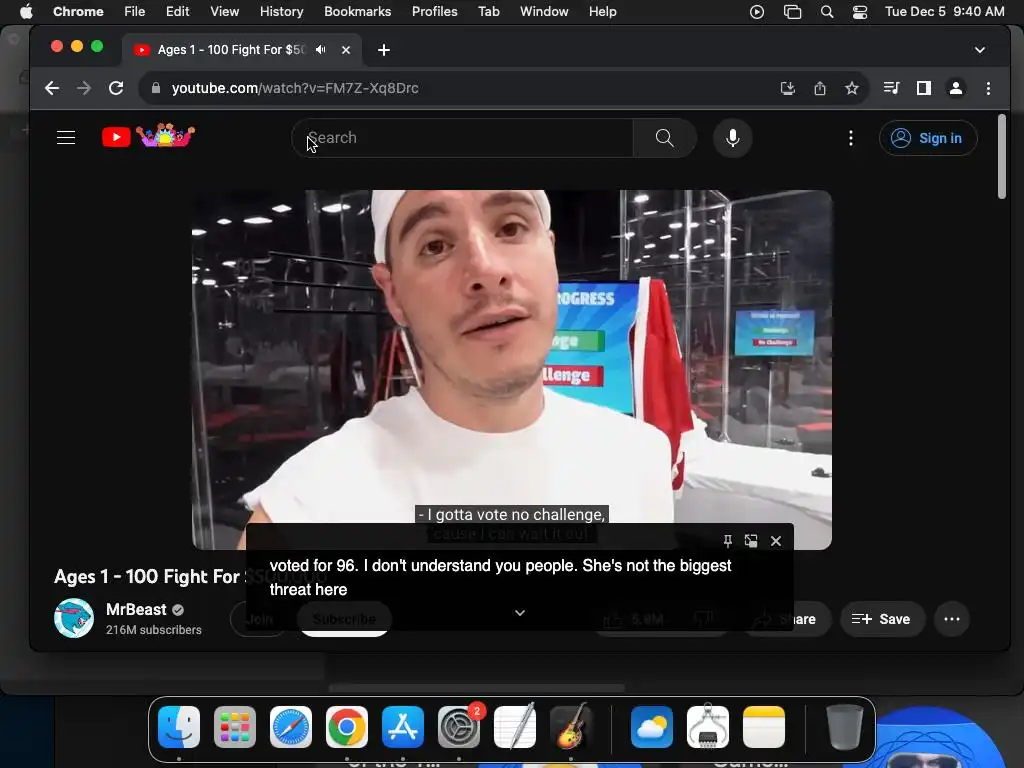1024x768 pixels.
Task: Open Weather app from the Dock
Action: click(652, 726)
